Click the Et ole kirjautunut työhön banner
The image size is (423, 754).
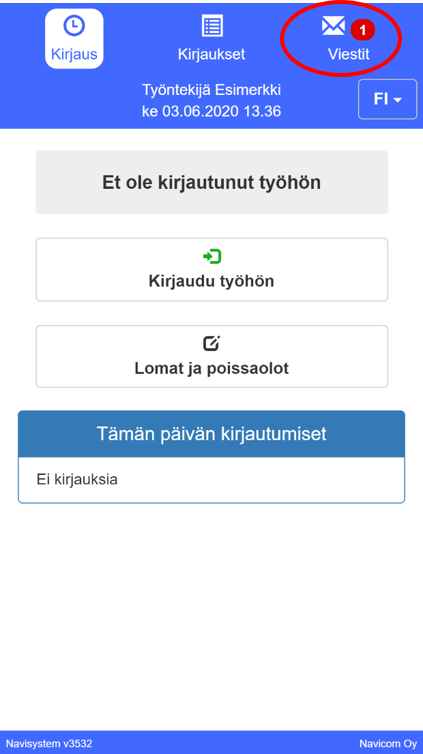[212, 182]
